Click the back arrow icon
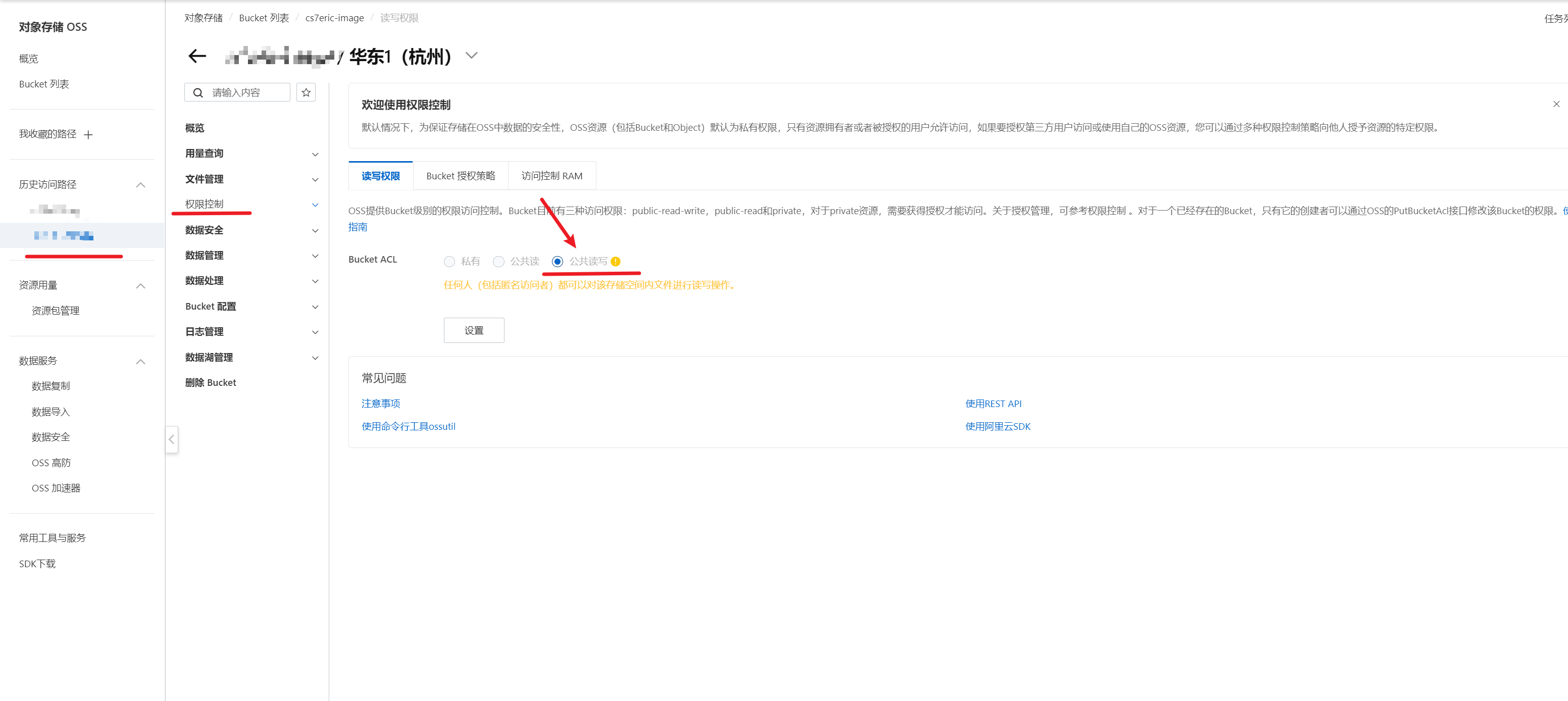The image size is (1568, 701). [196, 57]
